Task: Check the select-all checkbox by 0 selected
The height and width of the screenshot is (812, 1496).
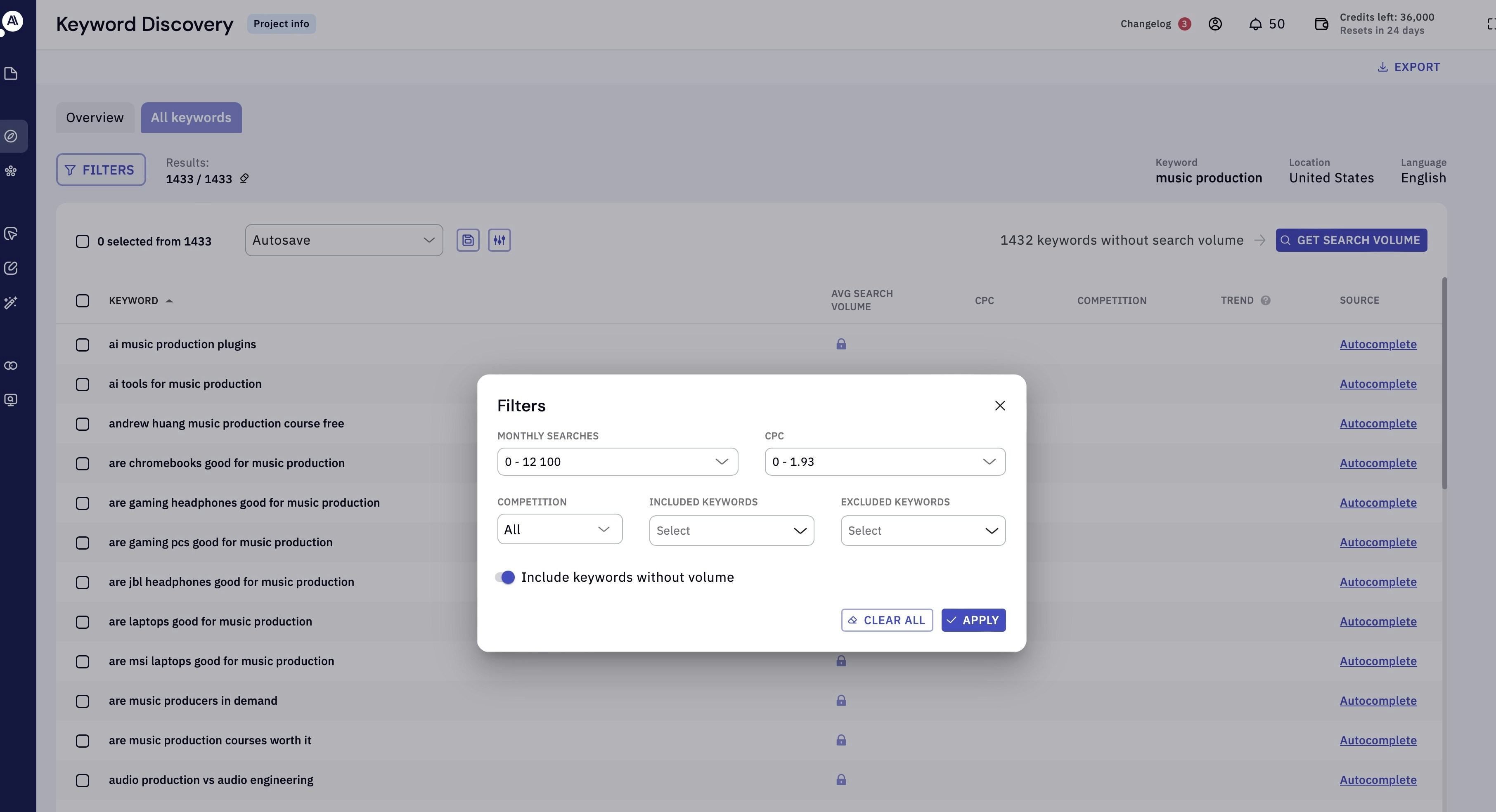Action: click(83, 241)
